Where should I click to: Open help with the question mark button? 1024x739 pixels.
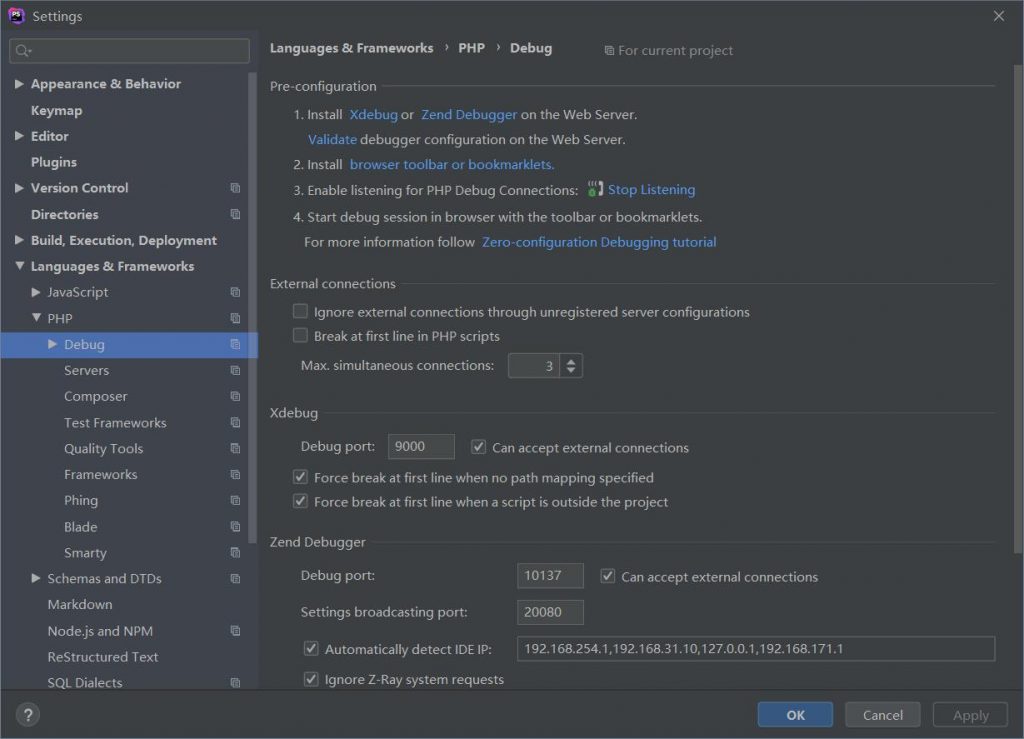[28, 715]
